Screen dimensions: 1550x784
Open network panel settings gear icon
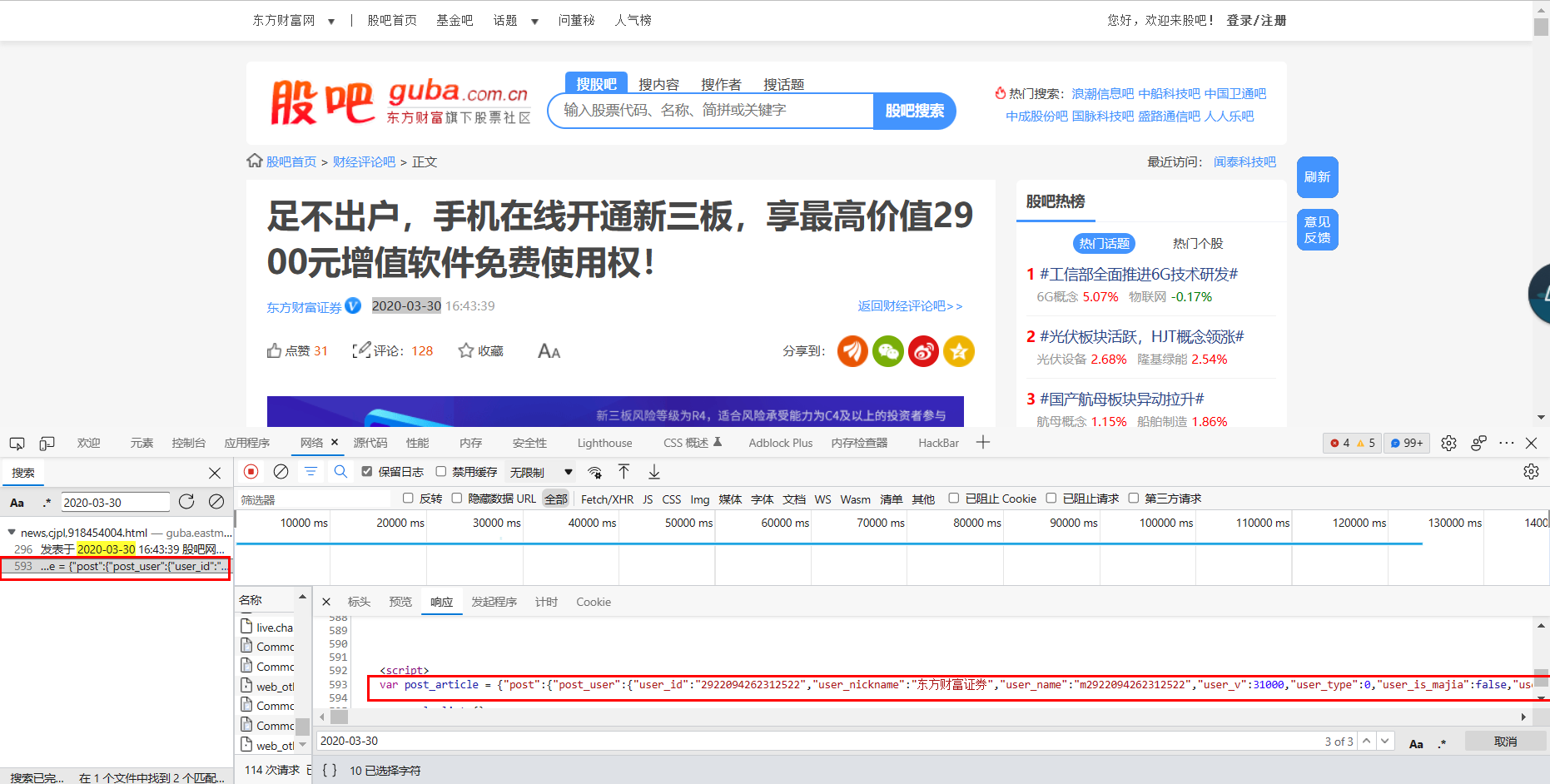coord(1531,472)
